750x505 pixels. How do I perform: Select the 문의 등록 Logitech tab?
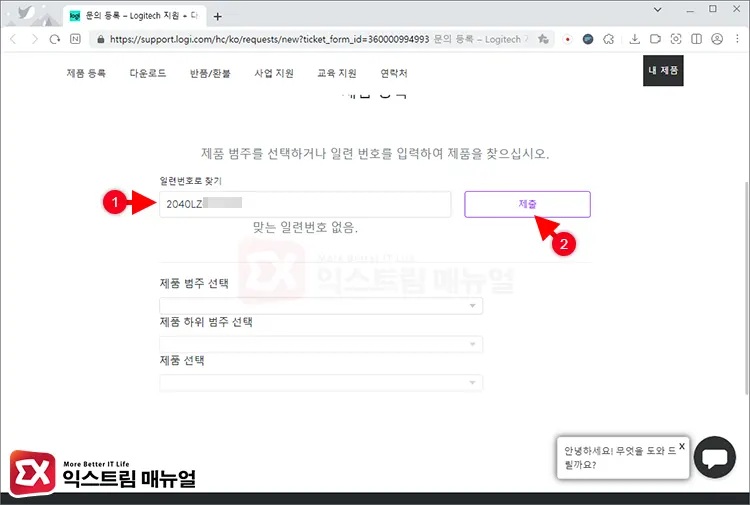135,16
